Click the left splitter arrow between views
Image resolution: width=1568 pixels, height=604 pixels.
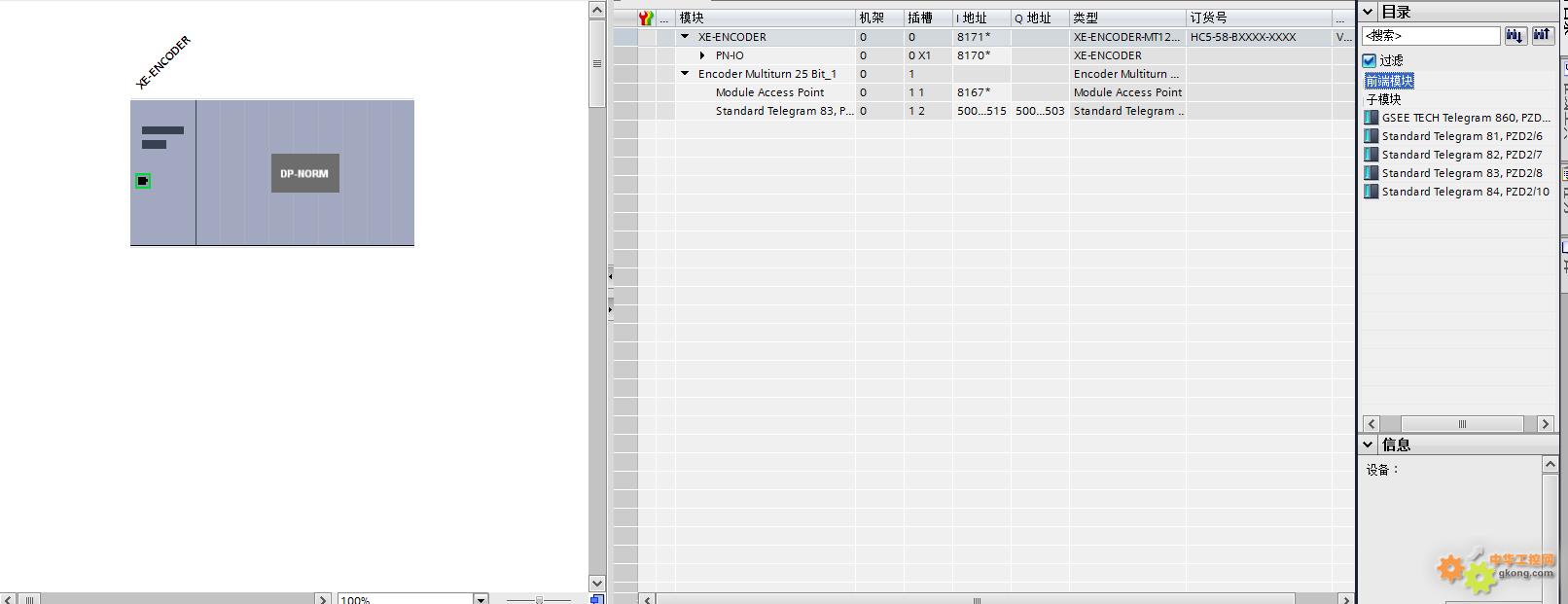pyautogui.click(x=610, y=276)
